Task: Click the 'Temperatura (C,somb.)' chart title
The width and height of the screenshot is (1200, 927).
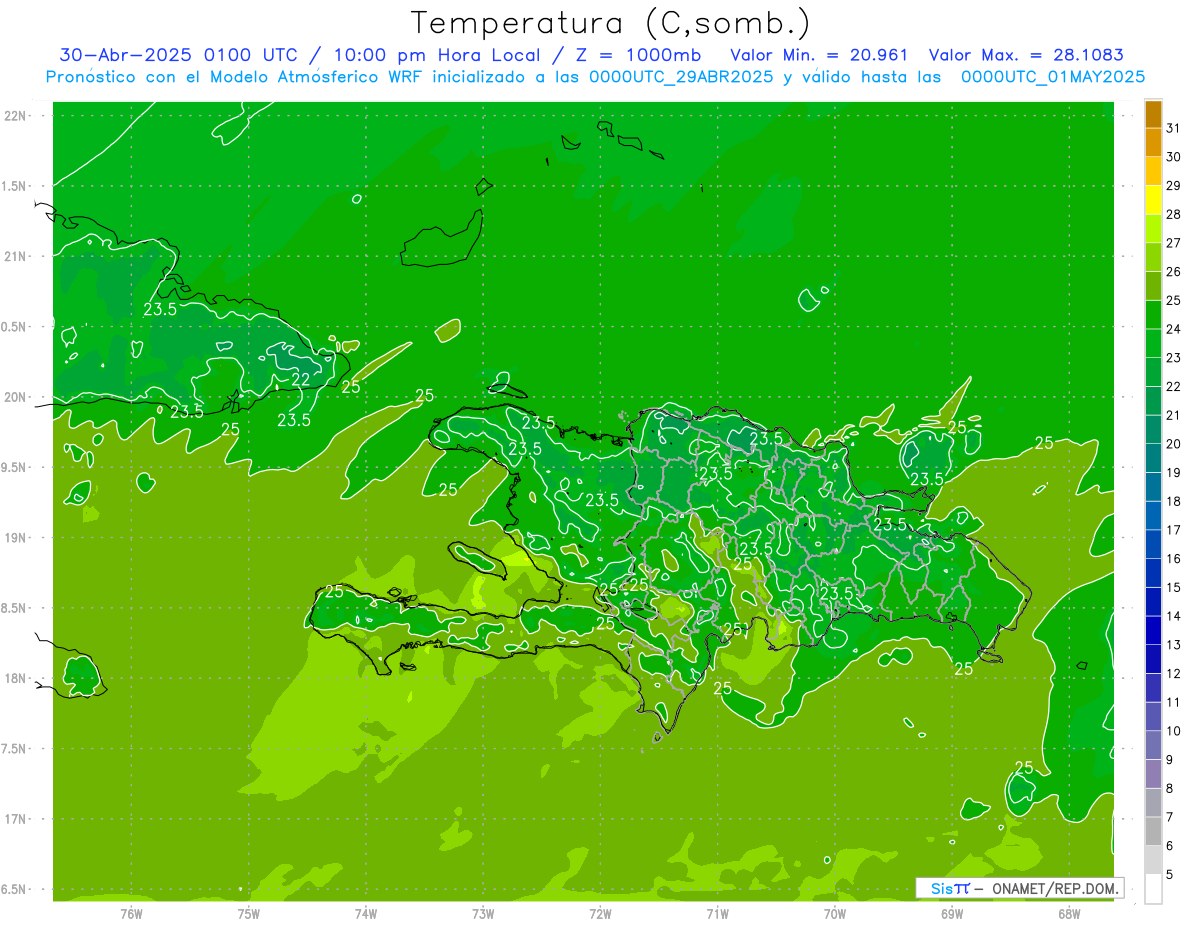Action: tap(611, 23)
